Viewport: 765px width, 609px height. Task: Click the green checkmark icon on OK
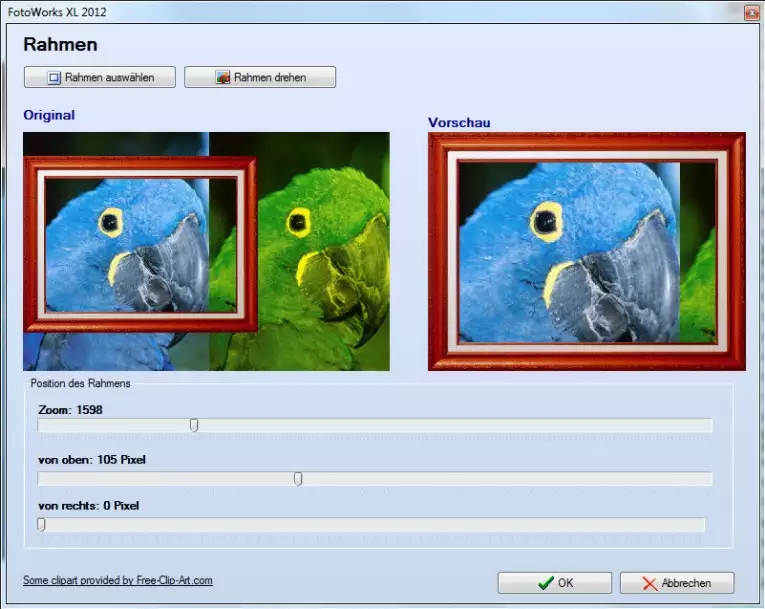pyautogui.click(x=545, y=583)
